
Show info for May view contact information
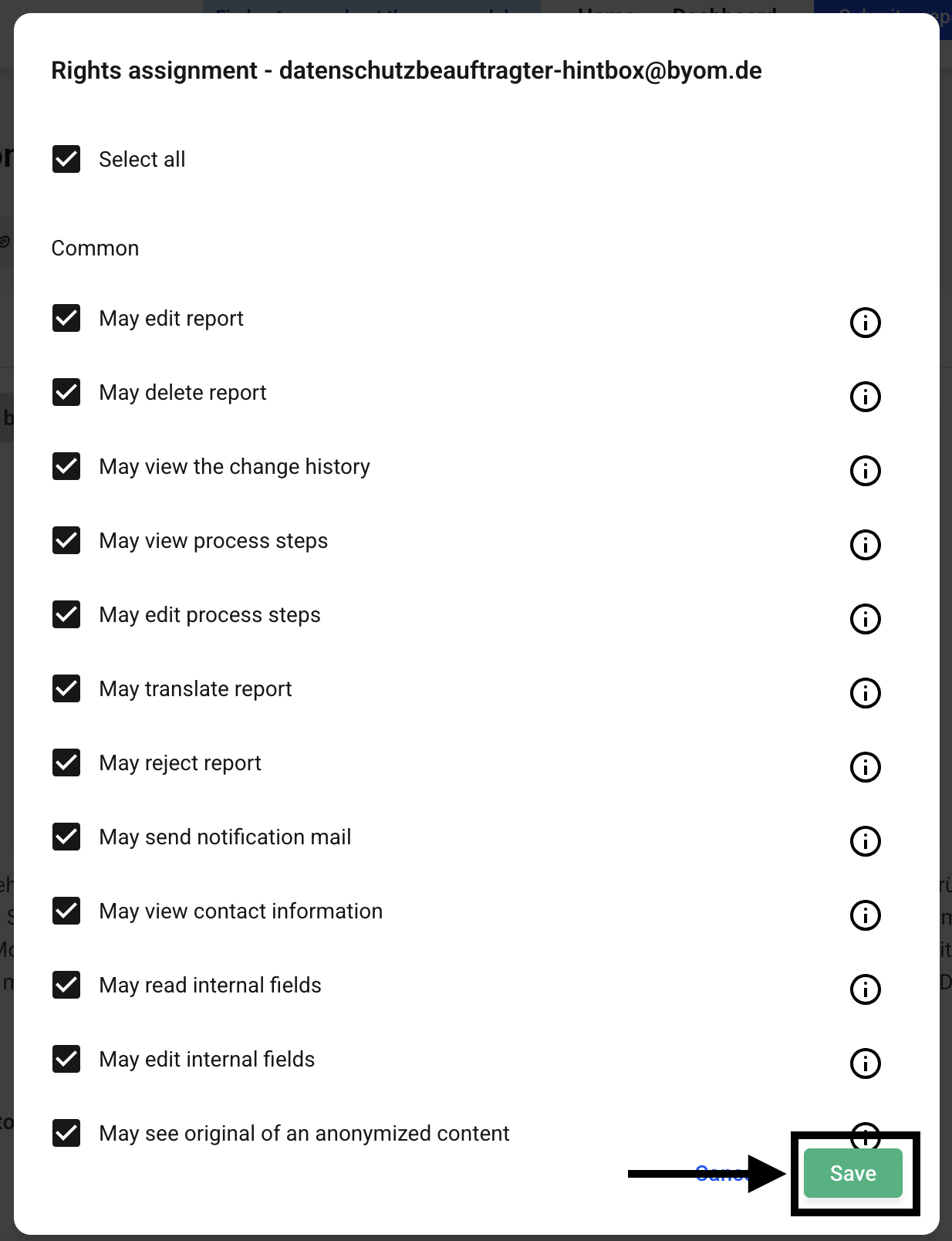pos(865,915)
